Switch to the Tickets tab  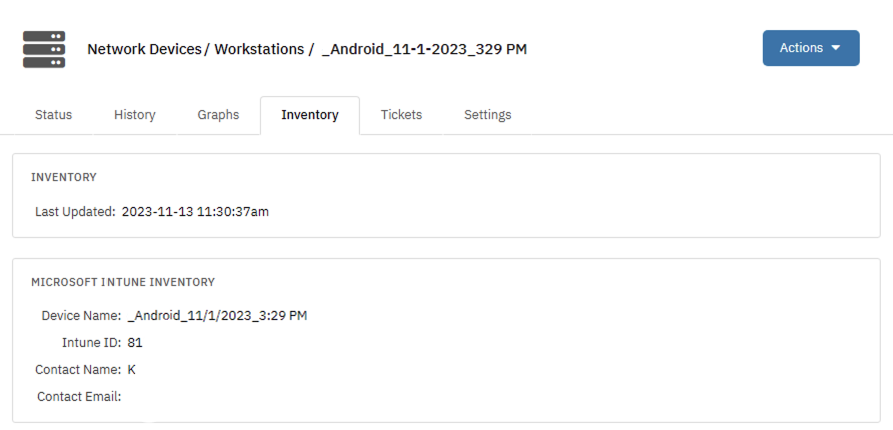click(401, 115)
